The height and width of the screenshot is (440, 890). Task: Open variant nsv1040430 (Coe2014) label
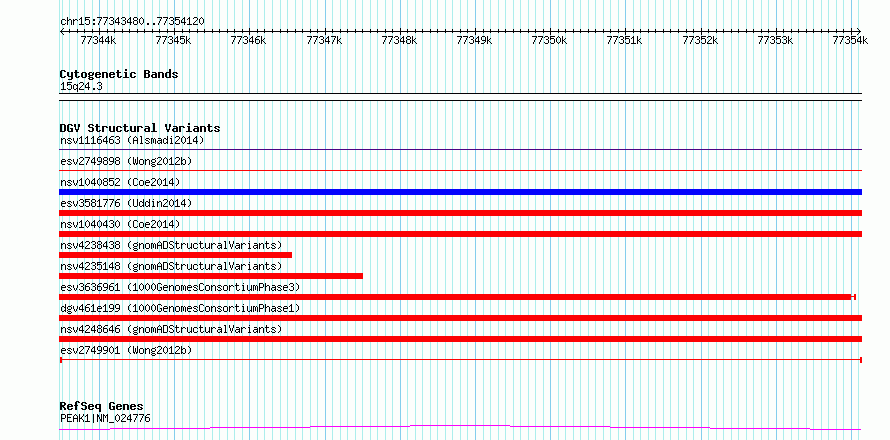120,224
